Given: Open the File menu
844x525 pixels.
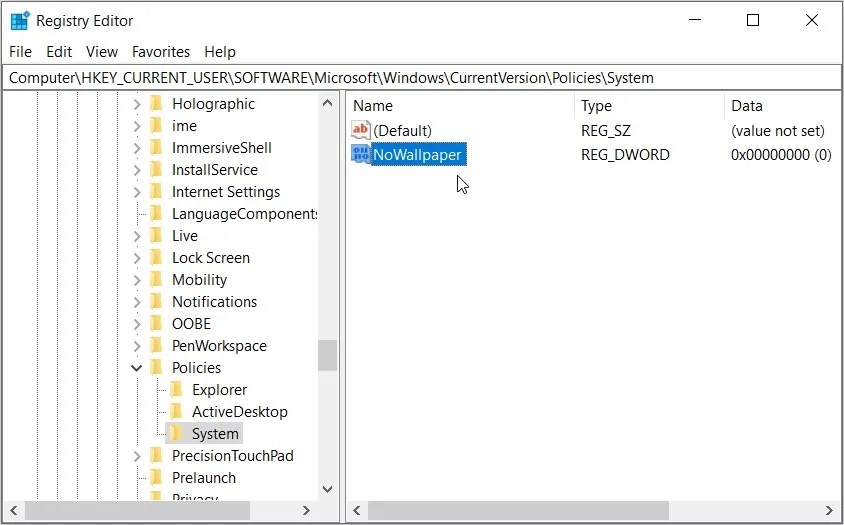Looking at the screenshot, I should point(20,52).
